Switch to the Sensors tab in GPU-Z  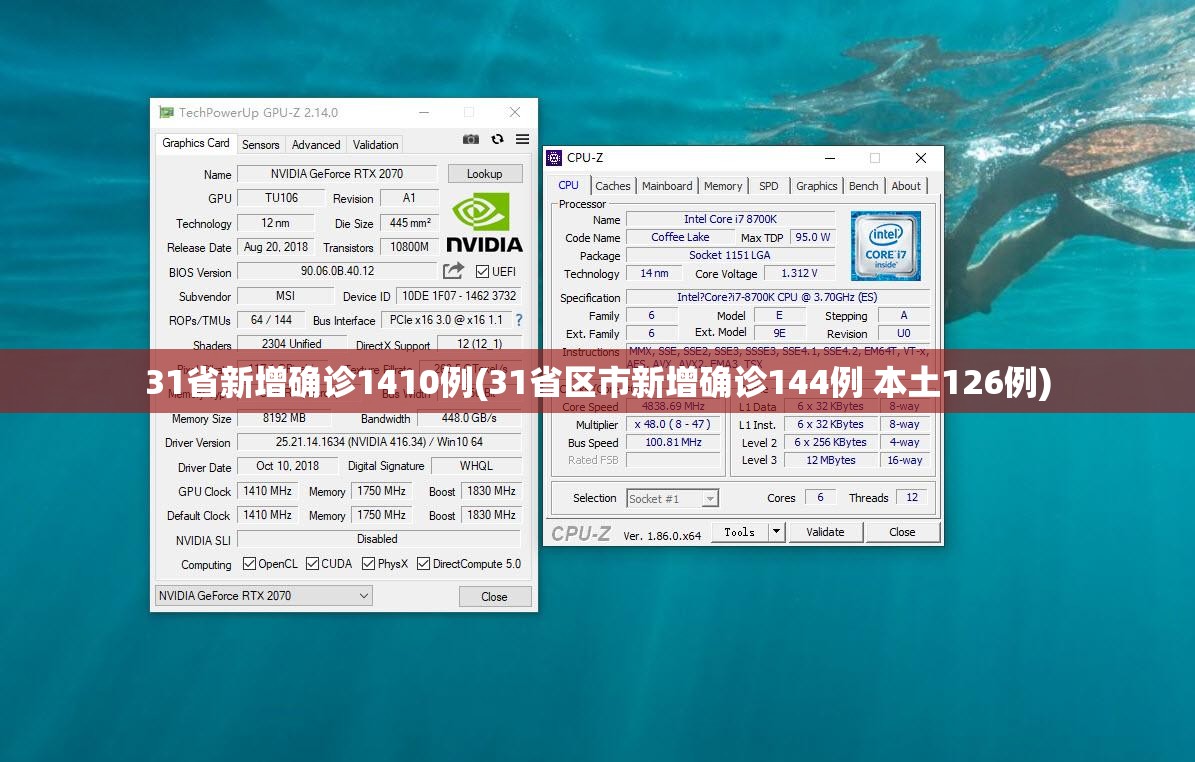[261, 144]
